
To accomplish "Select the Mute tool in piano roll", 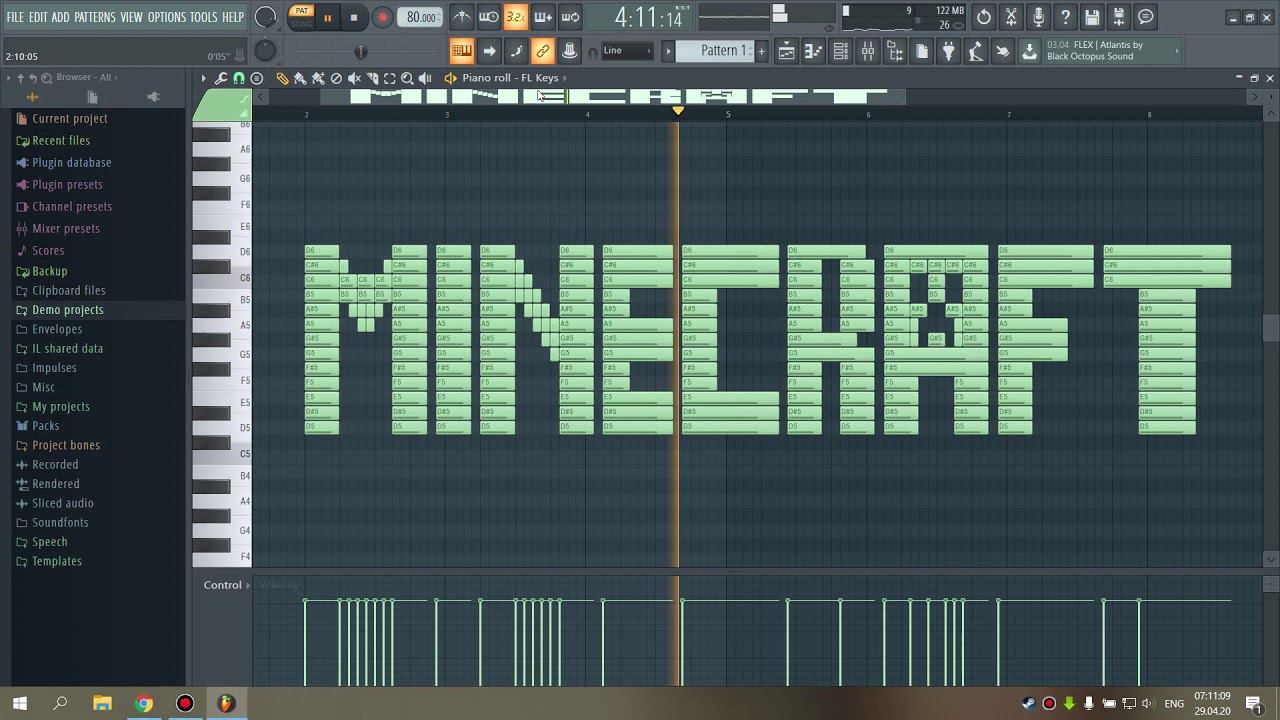I will pyautogui.click(x=354, y=78).
